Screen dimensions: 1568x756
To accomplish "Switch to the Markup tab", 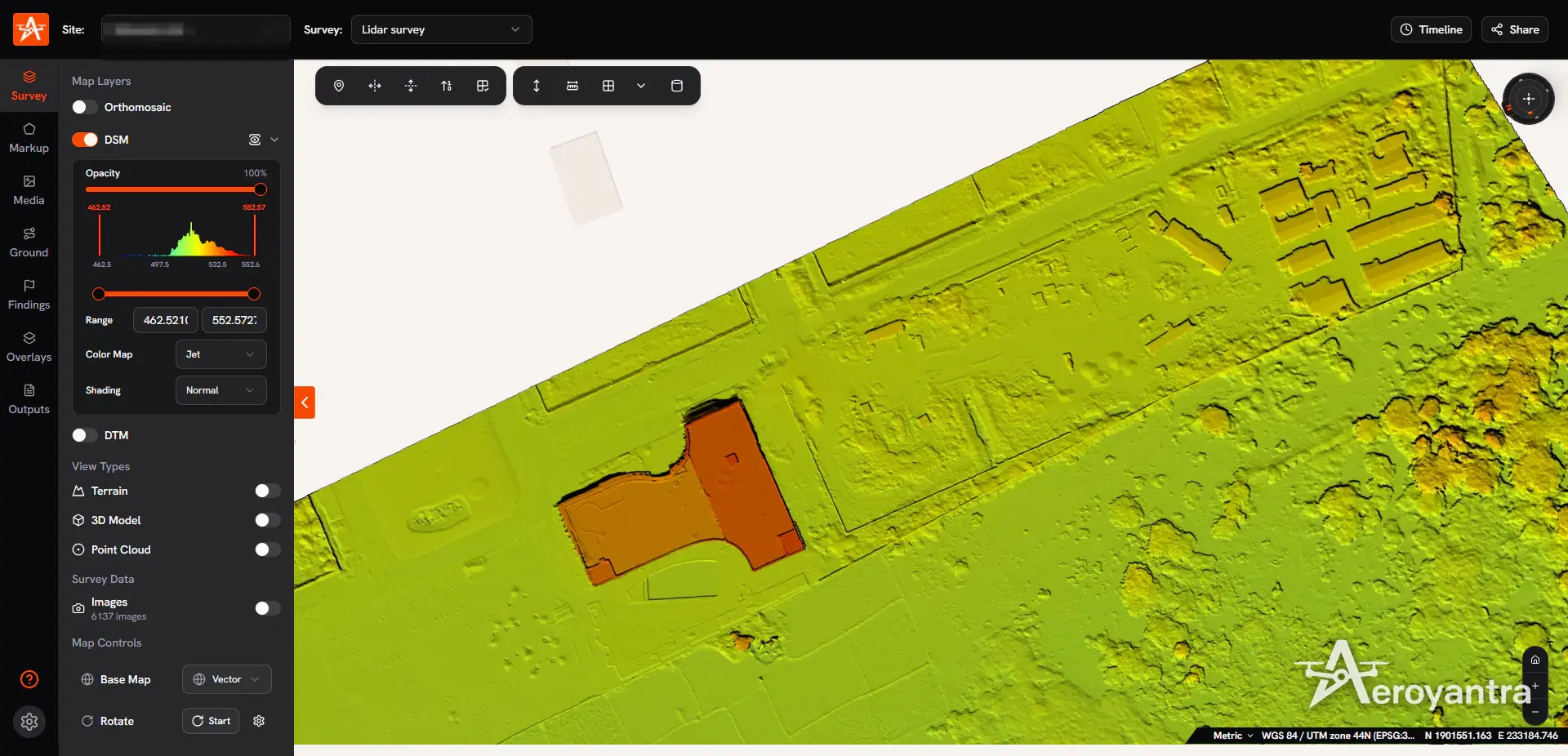I will [29, 138].
